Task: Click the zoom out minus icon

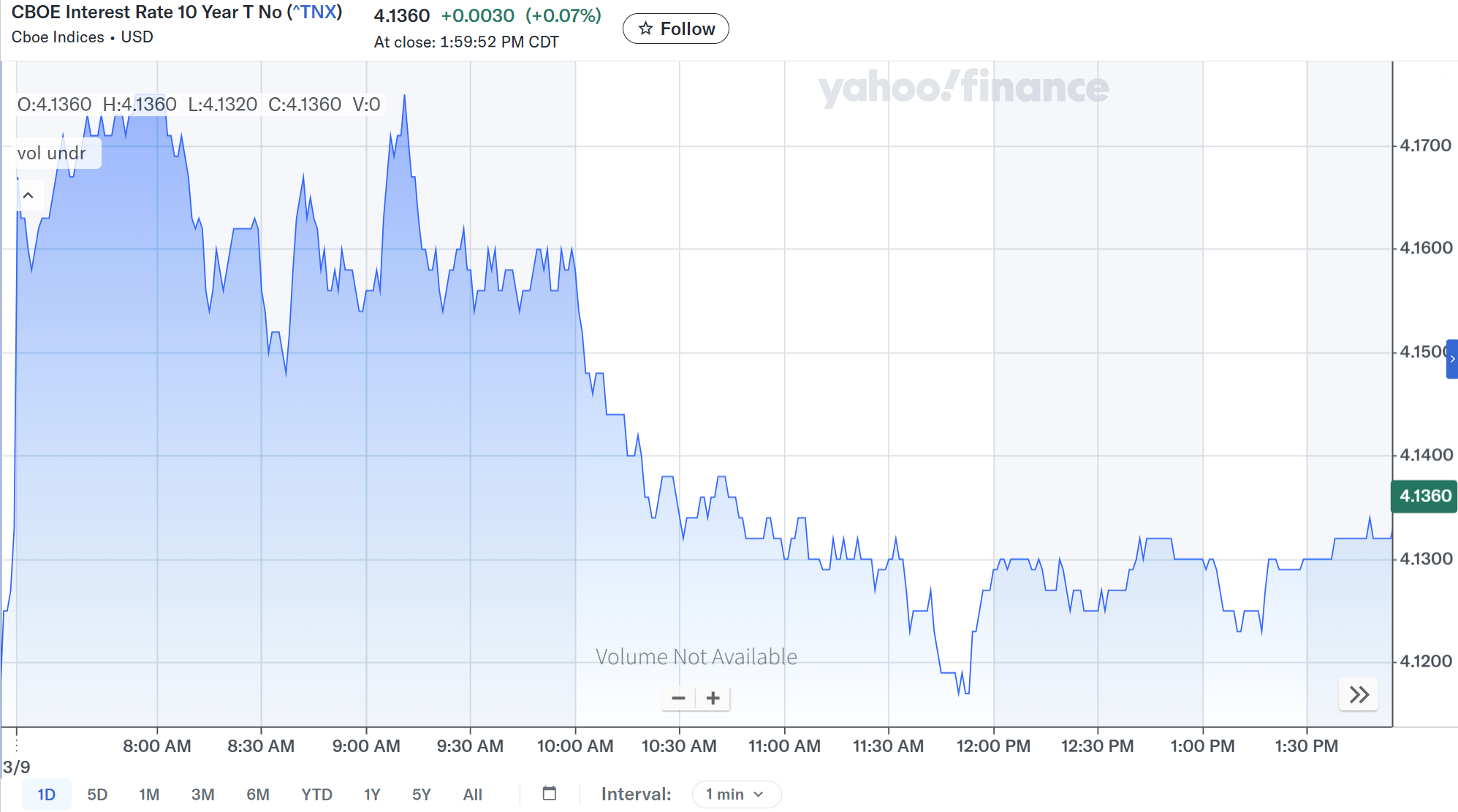Action: click(678, 698)
